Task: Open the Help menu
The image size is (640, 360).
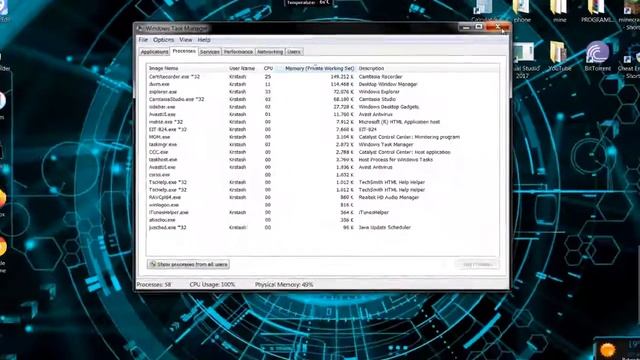Action: [x=204, y=40]
